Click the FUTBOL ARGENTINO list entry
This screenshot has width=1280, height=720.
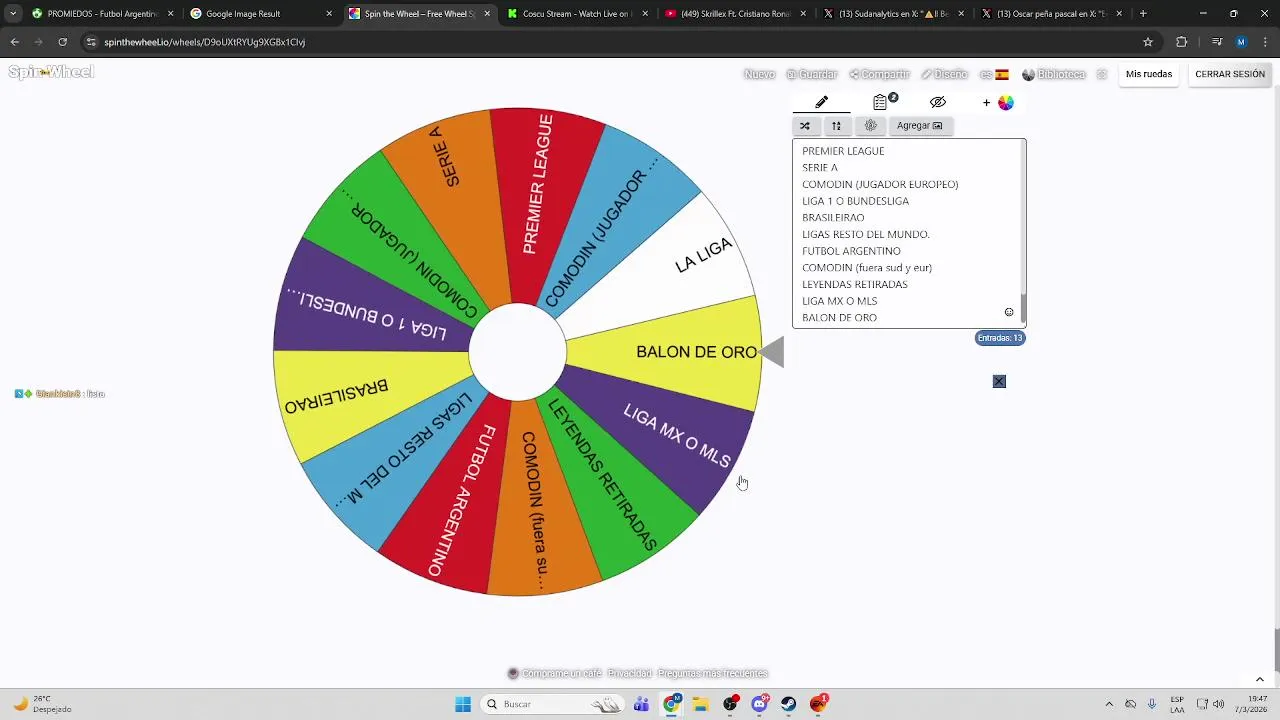click(851, 251)
